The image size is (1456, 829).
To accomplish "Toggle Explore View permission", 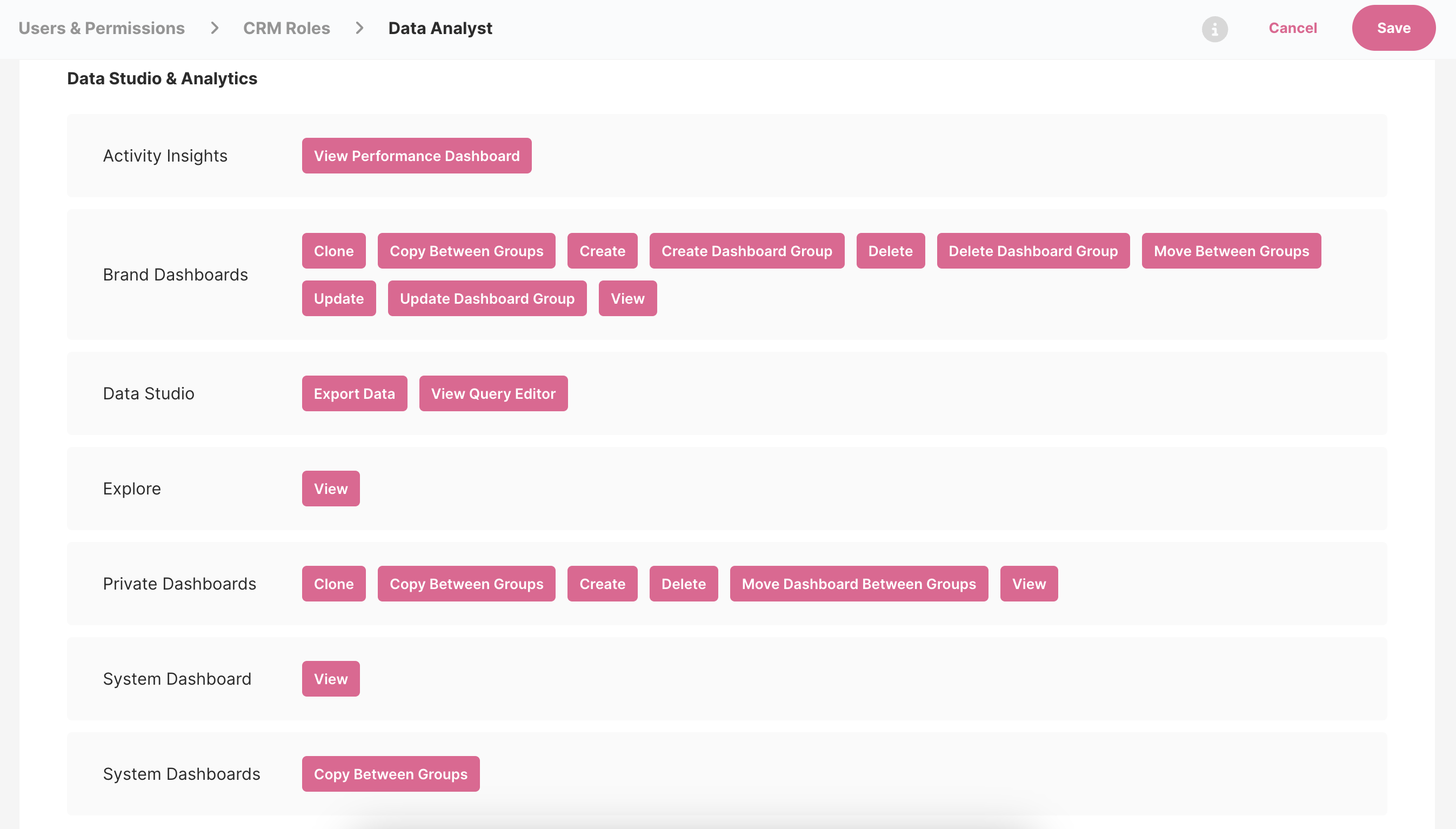I will (330, 489).
